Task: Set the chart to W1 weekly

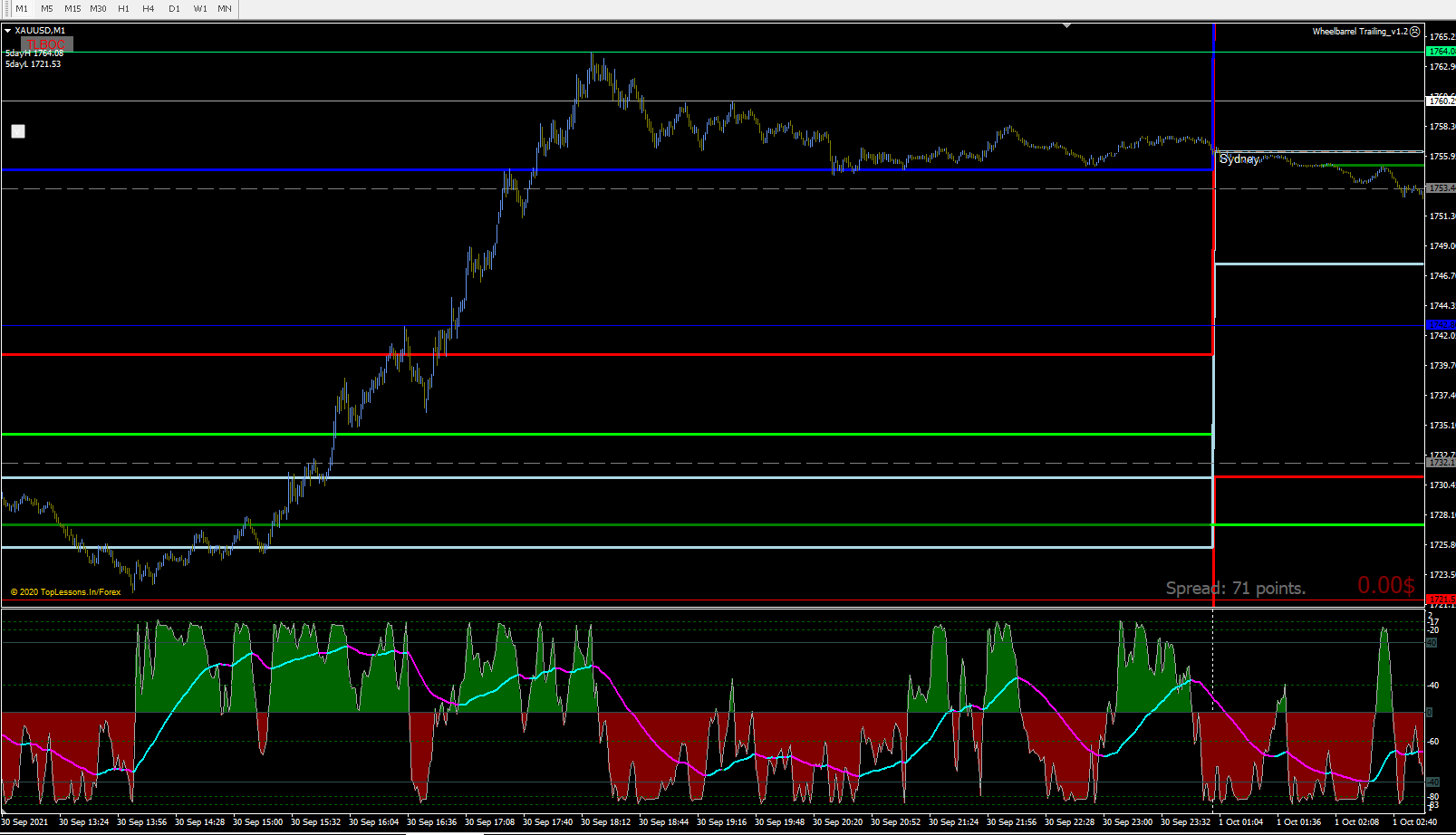Action: click(200, 8)
